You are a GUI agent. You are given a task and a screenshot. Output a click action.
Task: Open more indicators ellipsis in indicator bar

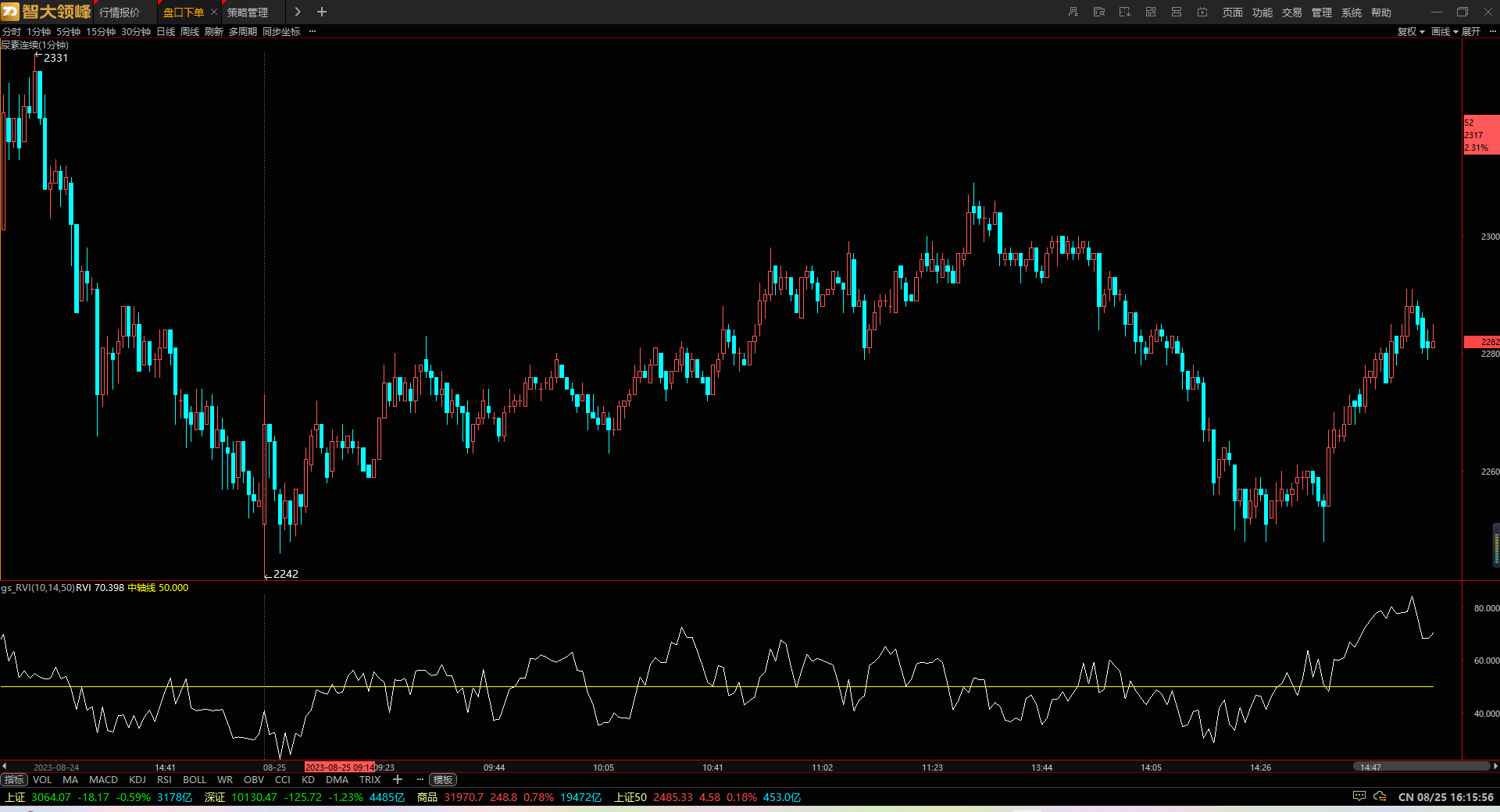[420, 779]
